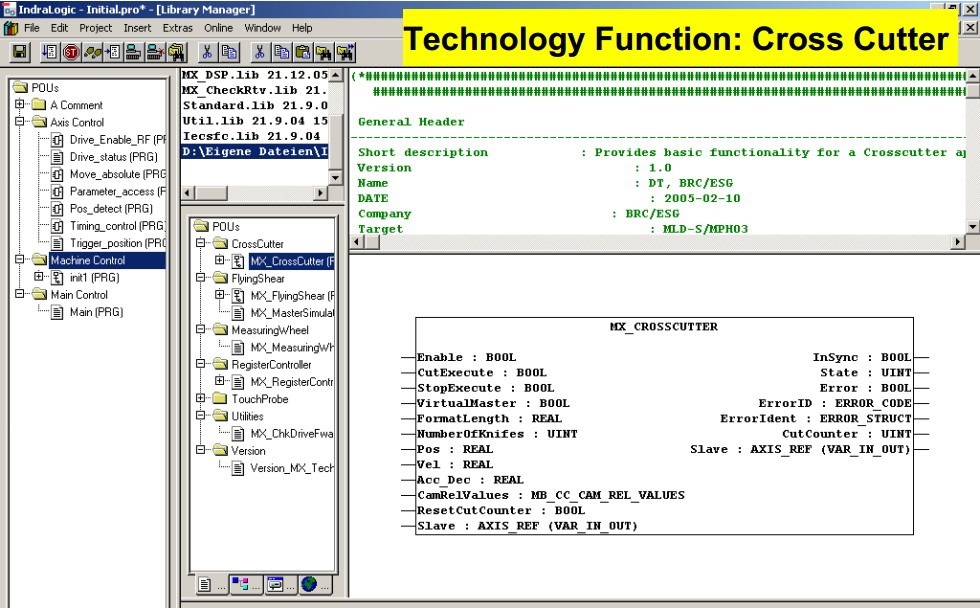980x608 pixels.
Task: Expand the MX_CrossCutter function block node
Action: (x=219, y=260)
